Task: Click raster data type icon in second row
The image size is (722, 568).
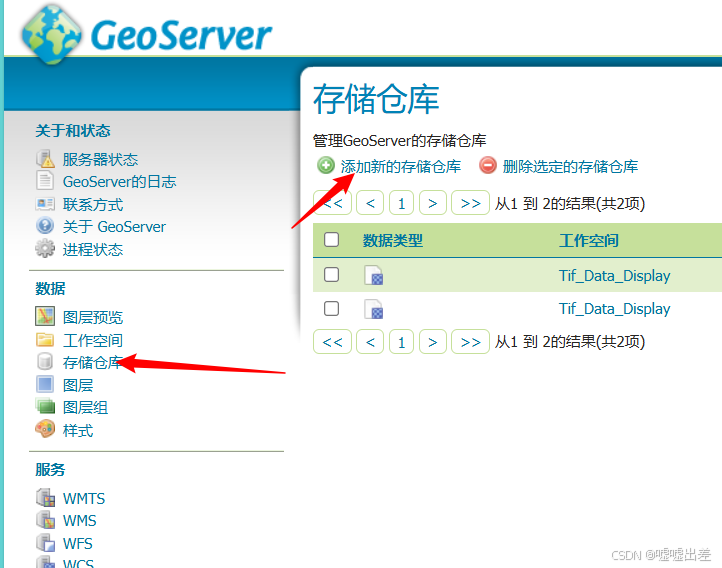Action: (373, 309)
